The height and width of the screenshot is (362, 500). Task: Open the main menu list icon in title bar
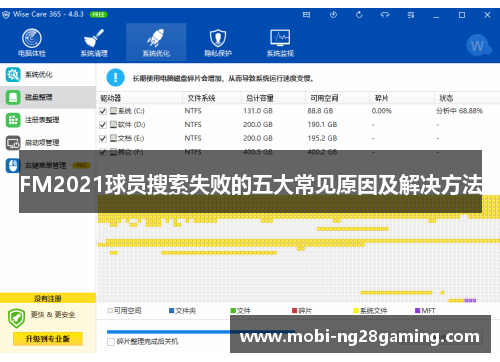[411, 15]
